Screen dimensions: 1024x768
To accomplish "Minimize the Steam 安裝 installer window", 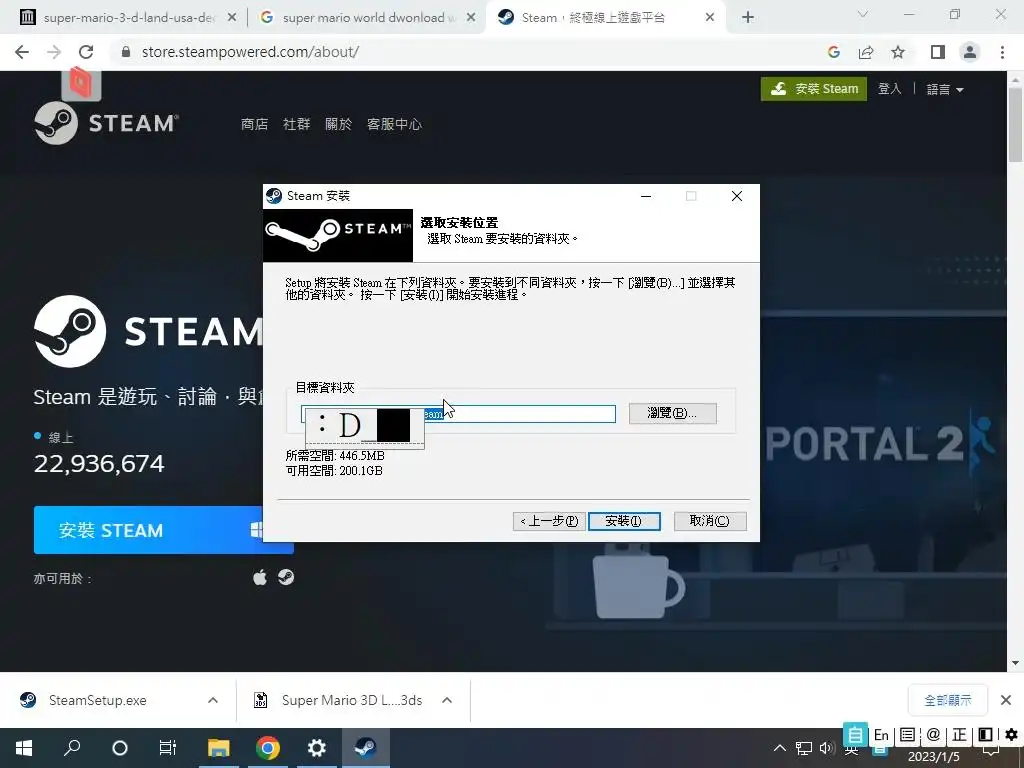I will point(646,196).
